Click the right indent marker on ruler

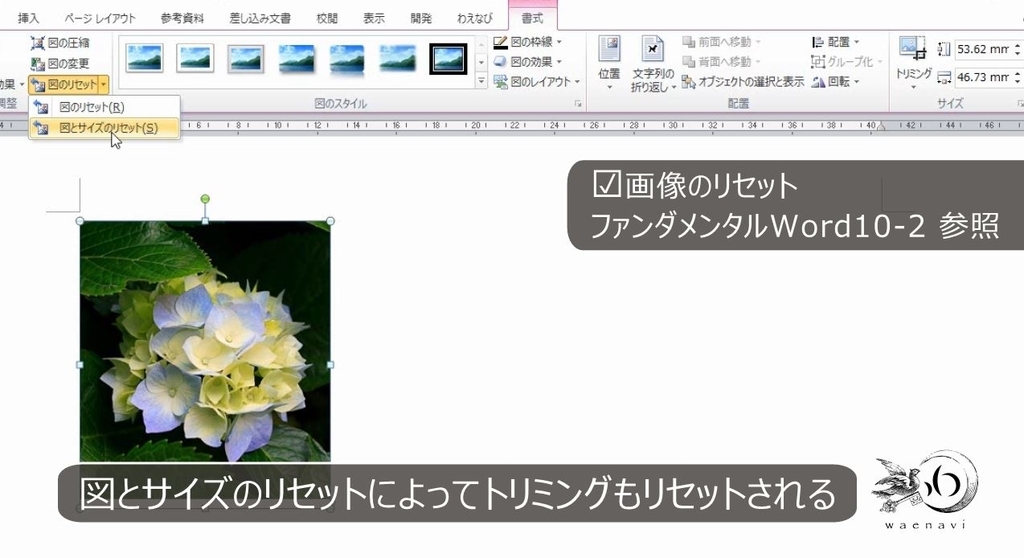[881, 126]
